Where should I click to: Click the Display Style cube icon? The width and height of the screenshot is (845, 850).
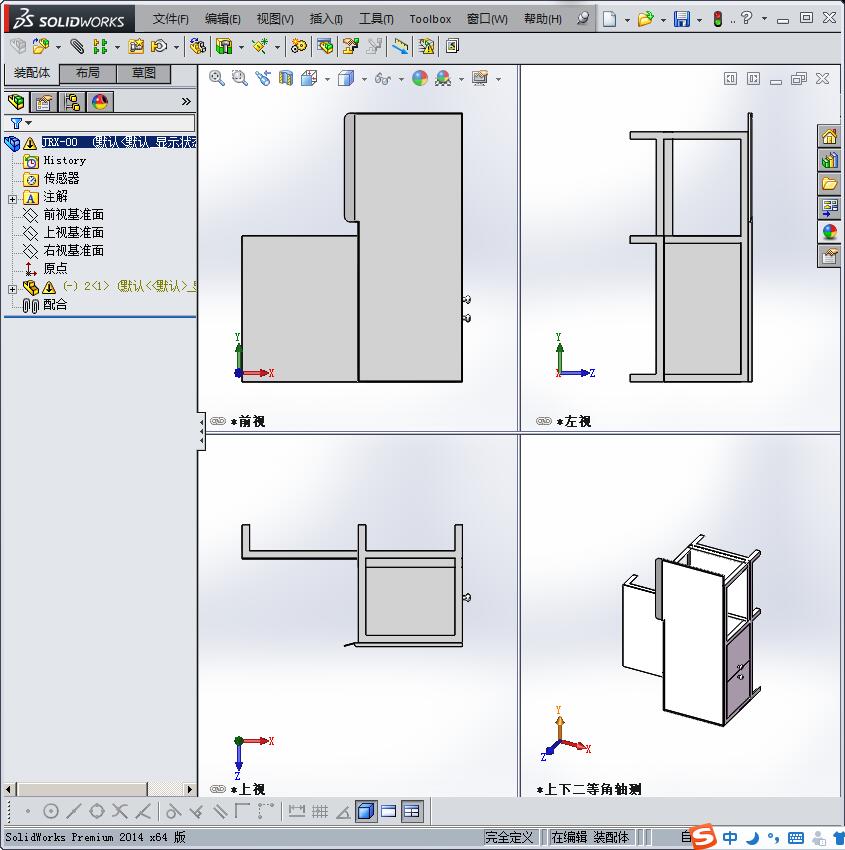pyautogui.click(x=346, y=79)
